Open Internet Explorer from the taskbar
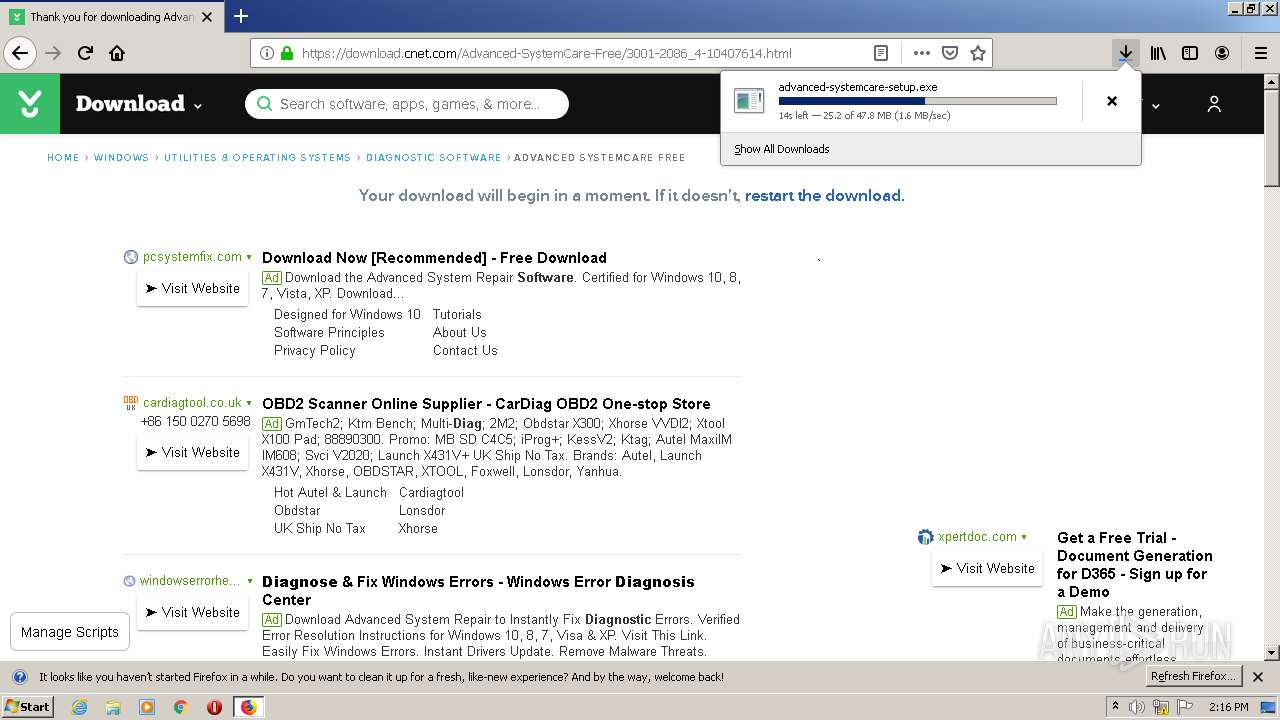 click(79, 707)
